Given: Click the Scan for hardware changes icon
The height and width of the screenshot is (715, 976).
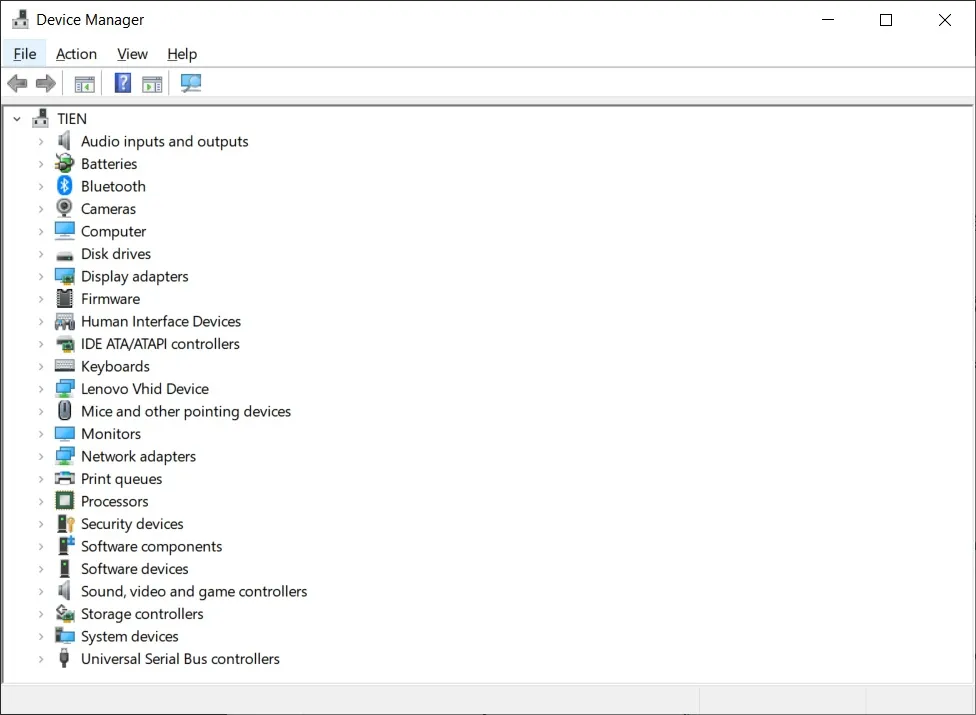Looking at the screenshot, I should (x=190, y=83).
